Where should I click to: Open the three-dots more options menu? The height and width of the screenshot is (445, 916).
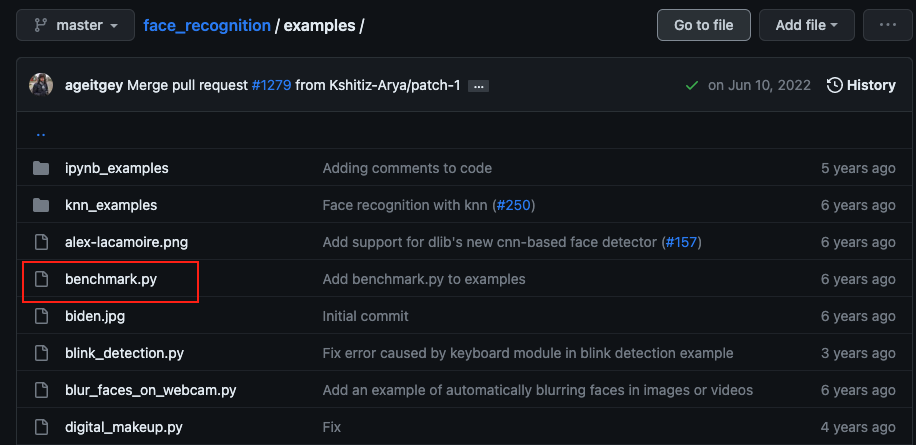[x=887, y=25]
